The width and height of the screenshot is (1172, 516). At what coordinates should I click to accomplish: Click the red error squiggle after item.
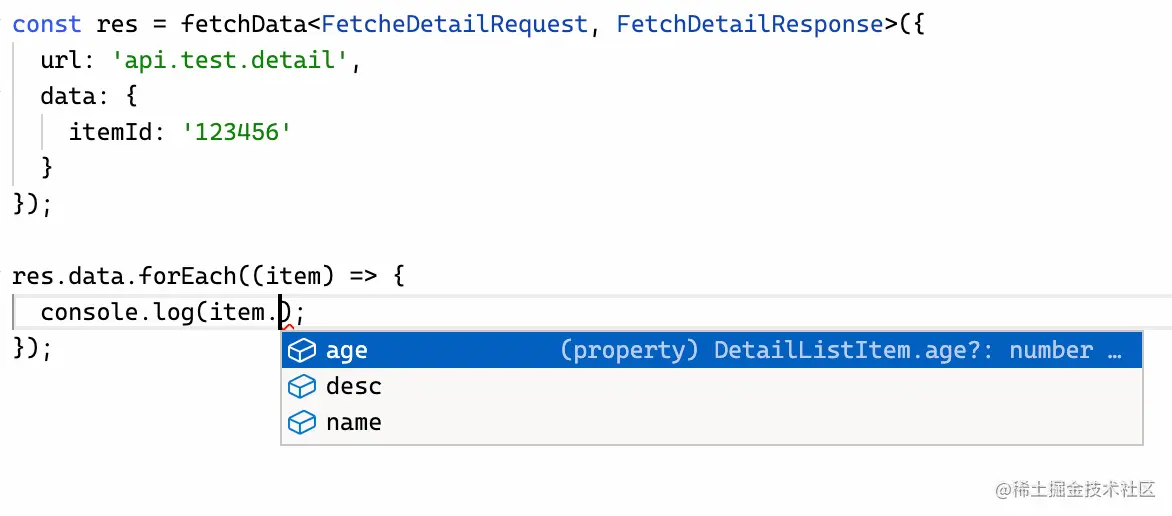click(288, 326)
